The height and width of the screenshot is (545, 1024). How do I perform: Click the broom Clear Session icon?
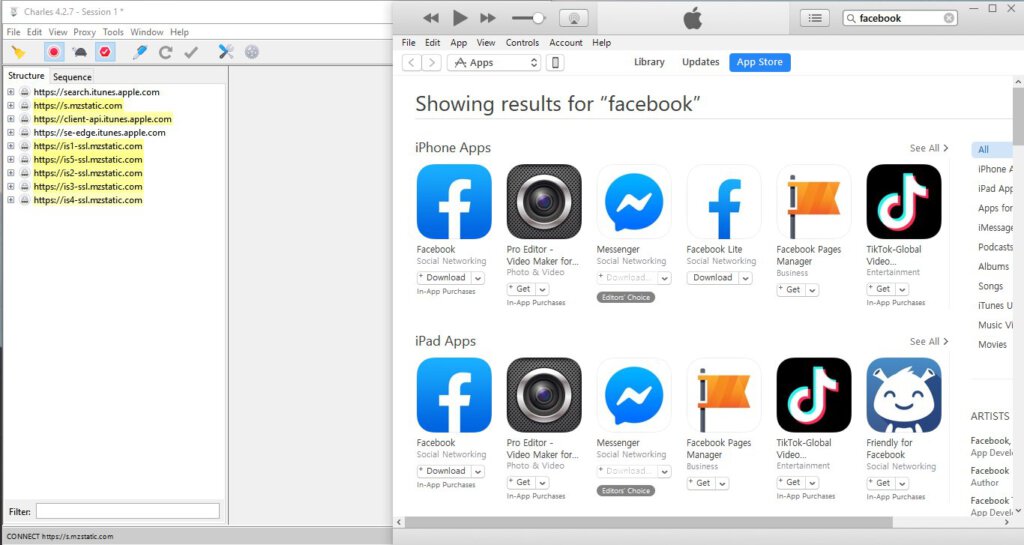[18, 52]
